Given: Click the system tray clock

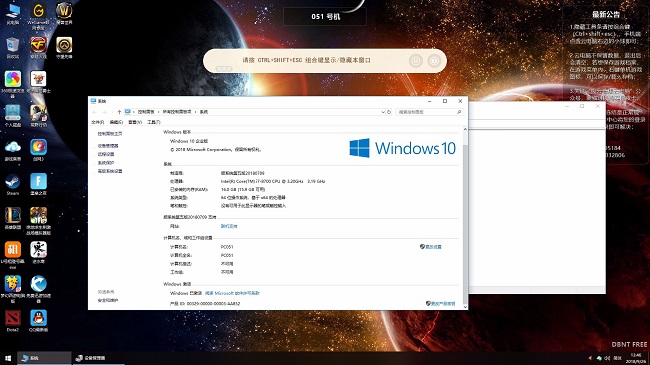Looking at the screenshot, I should tap(636, 358).
